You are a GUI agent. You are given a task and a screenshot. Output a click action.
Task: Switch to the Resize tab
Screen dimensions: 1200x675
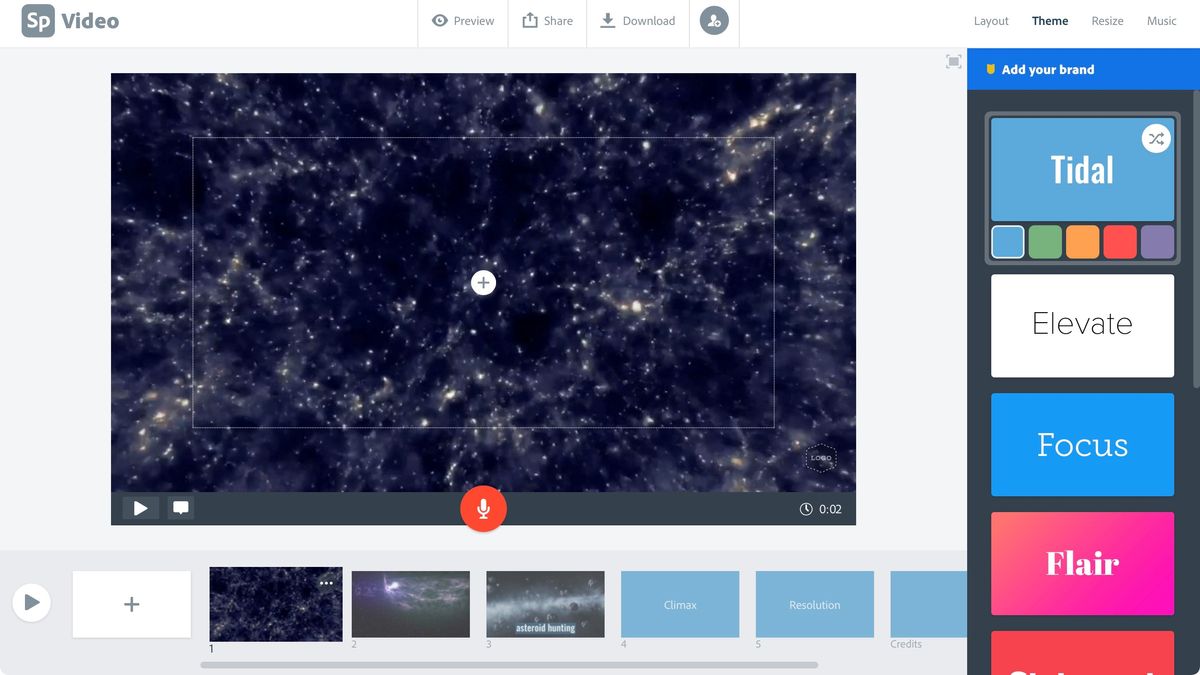coord(1107,20)
